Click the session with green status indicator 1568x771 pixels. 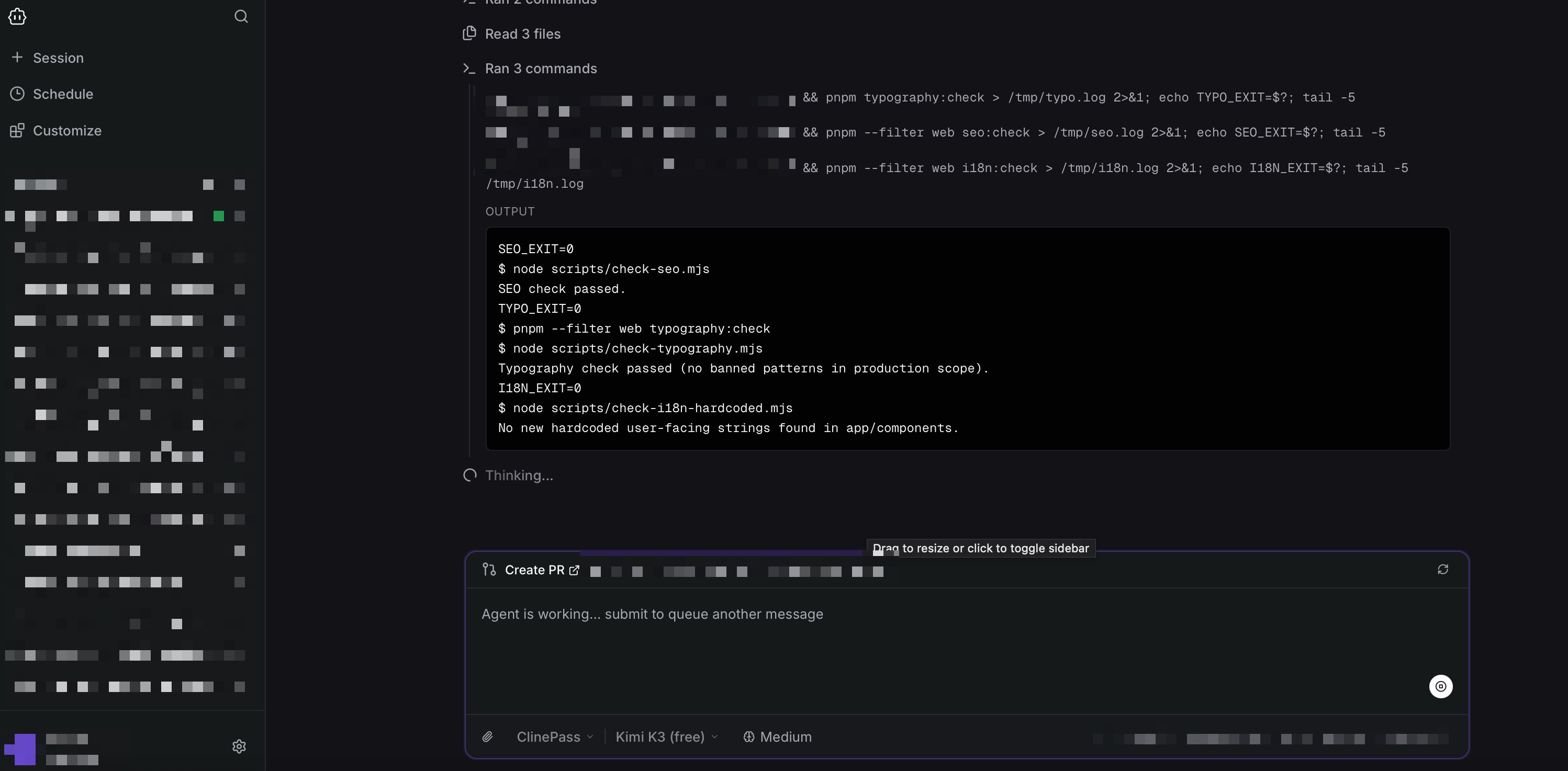pos(125,217)
